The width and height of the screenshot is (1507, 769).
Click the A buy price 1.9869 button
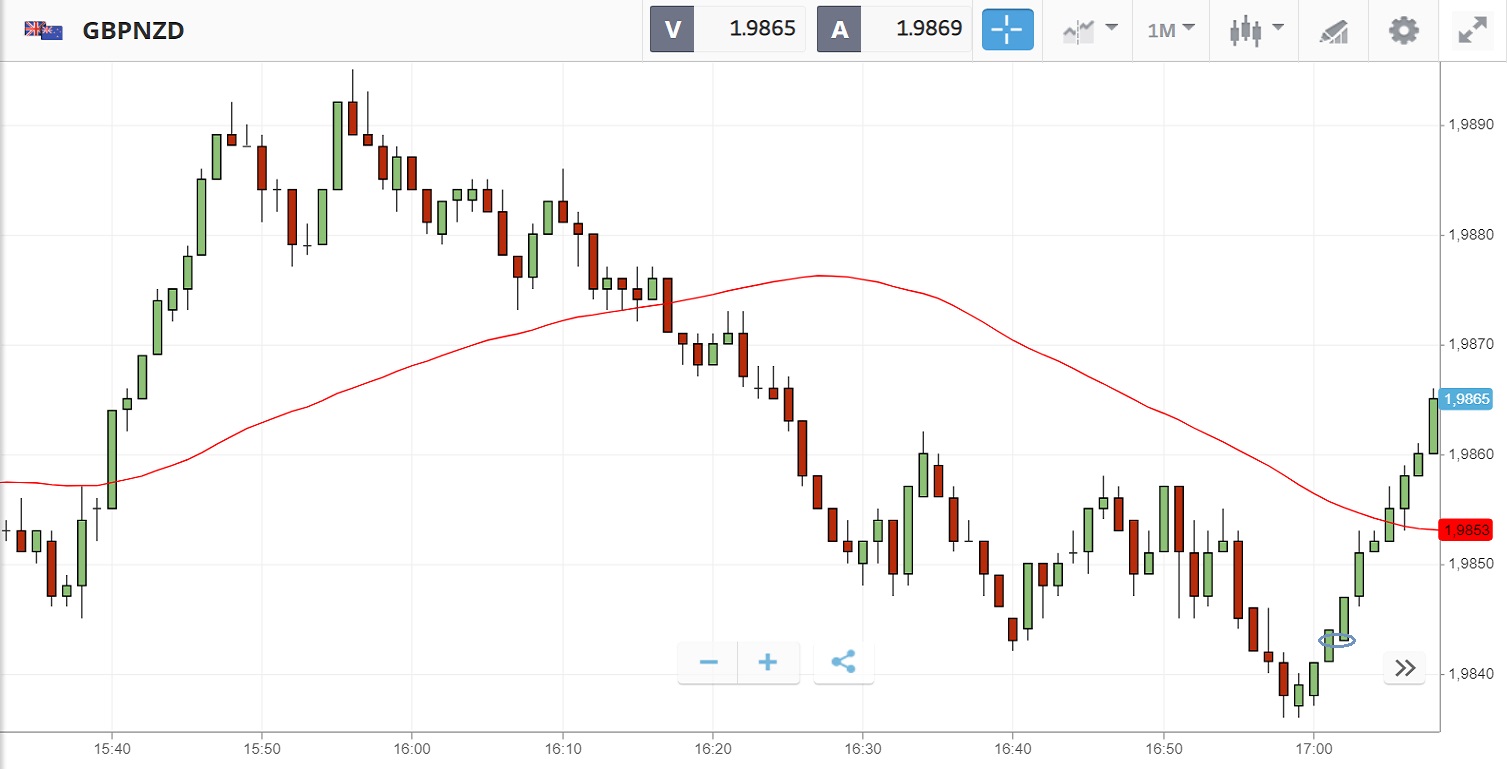click(894, 29)
